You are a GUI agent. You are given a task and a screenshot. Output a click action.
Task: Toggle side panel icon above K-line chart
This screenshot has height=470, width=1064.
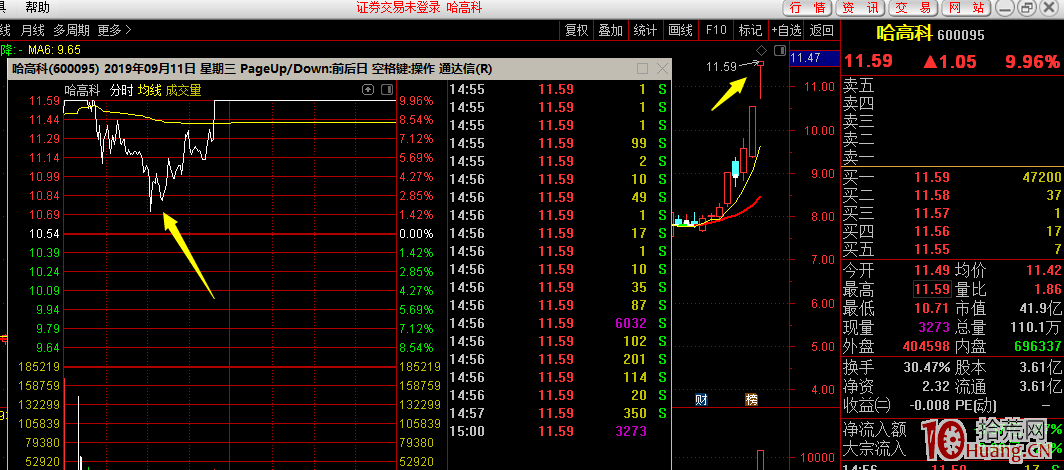coord(780,50)
